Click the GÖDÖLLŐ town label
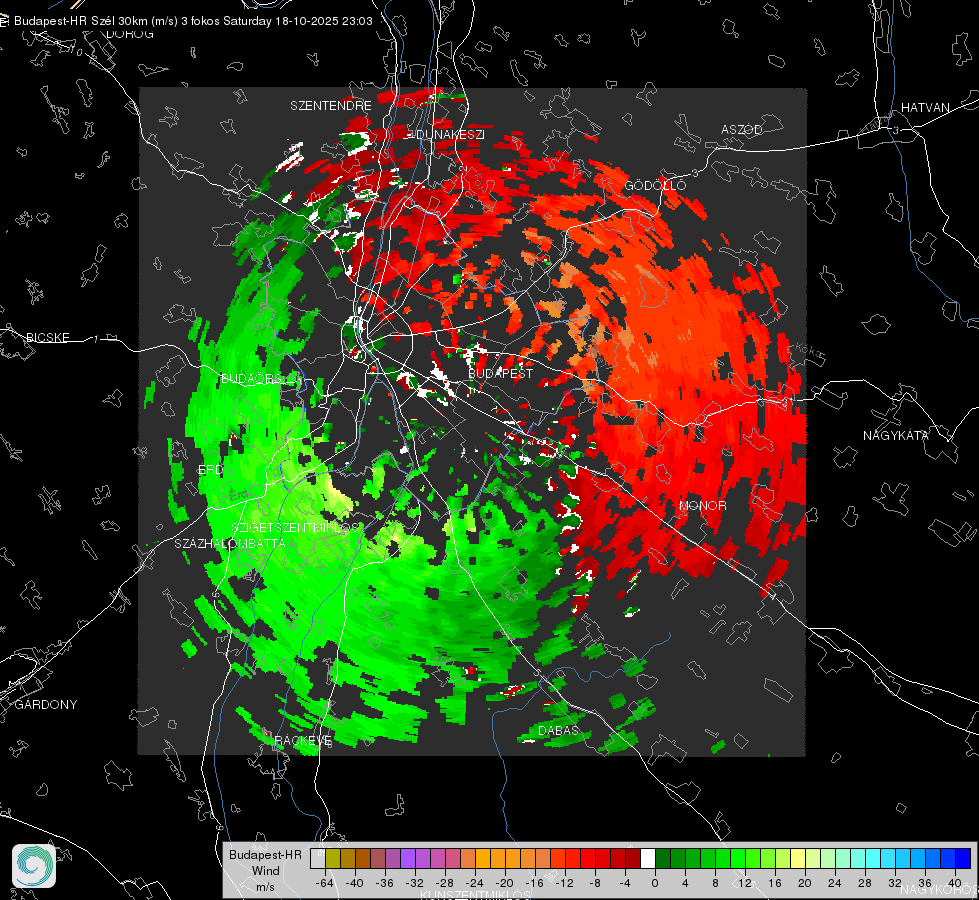Viewport: 979px width, 900px height. [x=655, y=185]
